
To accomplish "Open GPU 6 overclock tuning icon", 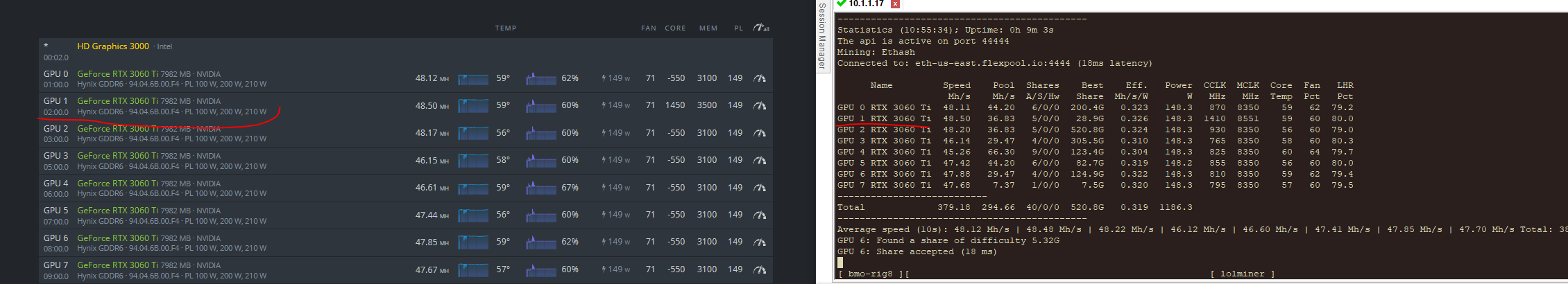I will click(x=760, y=242).
